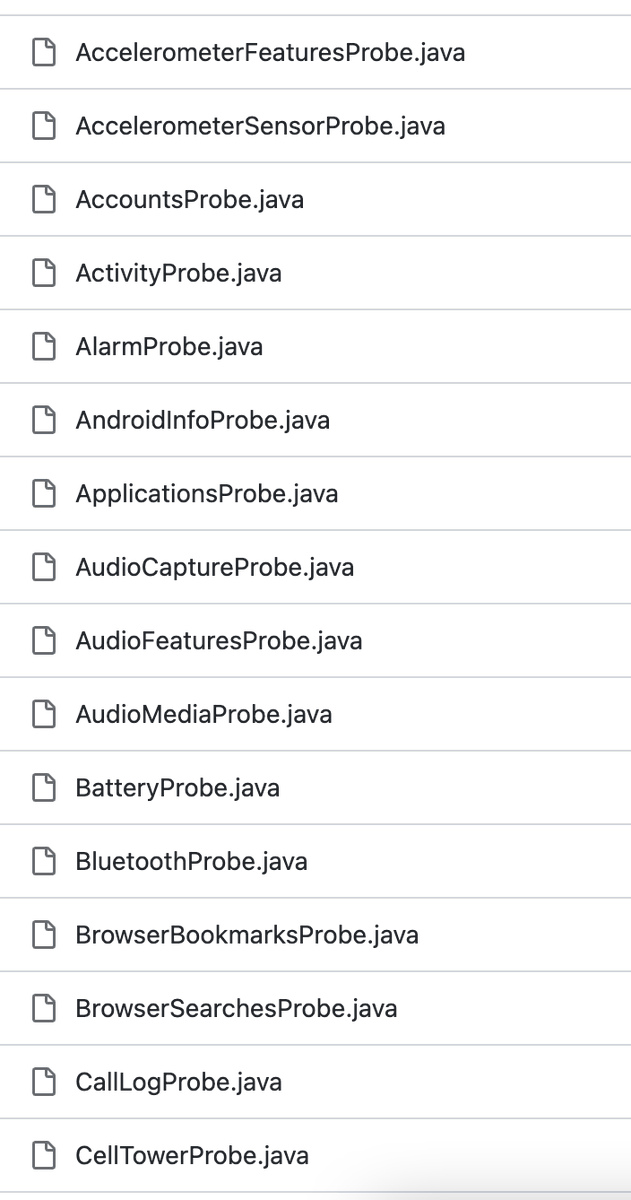Image resolution: width=631 pixels, height=1200 pixels.
Task: Click the file icon beside AccelerometerFeaturesProbe.java
Action: click(43, 52)
